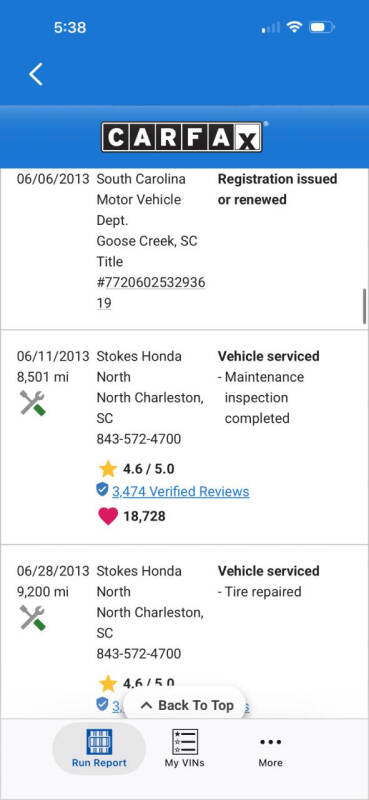Click the CARFAX logo
369x800 pixels.
[182, 137]
